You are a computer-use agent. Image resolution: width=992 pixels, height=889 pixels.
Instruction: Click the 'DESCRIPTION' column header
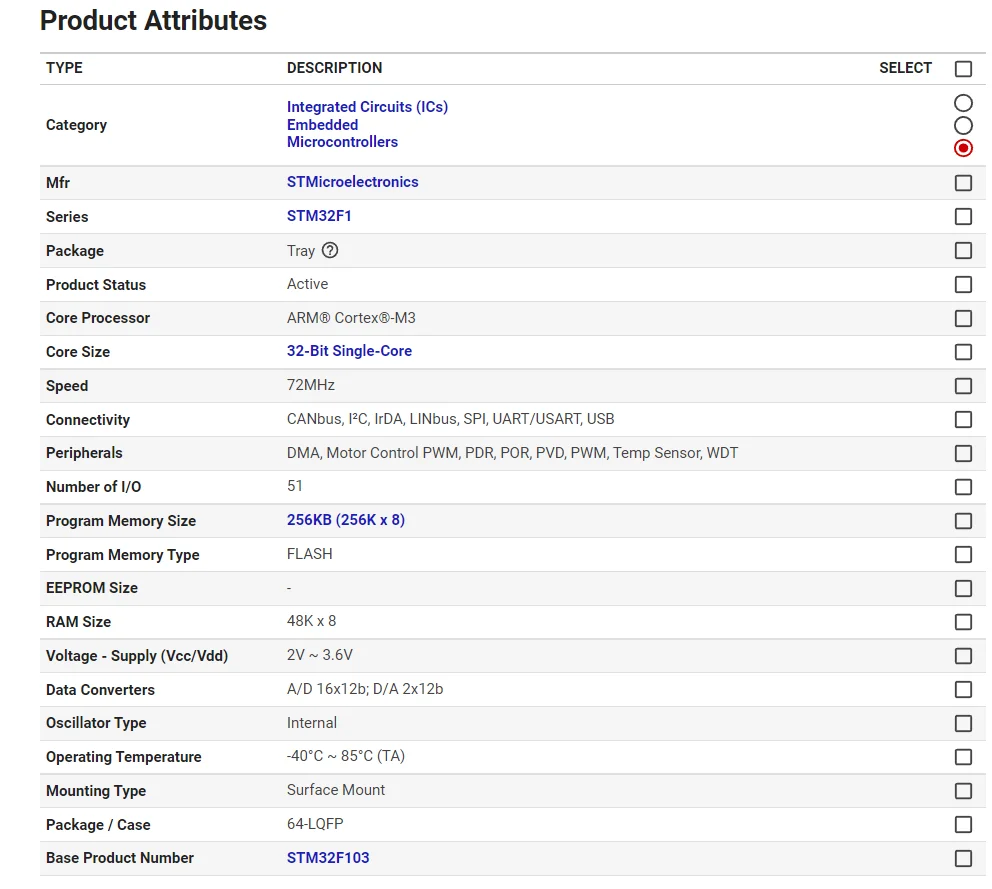click(x=335, y=68)
